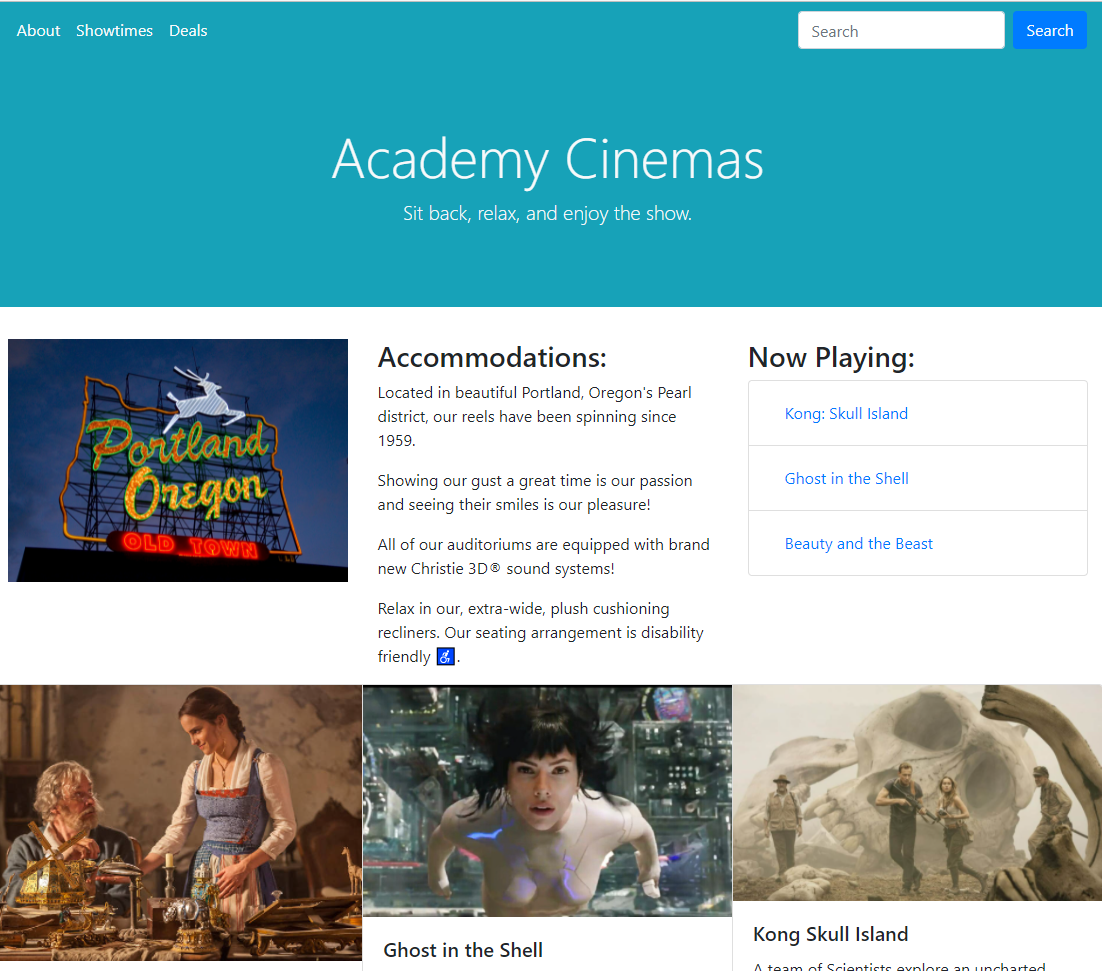Open the Kong: Skull Island link
This screenshot has width=1102, height=971.
click(846, 414)
